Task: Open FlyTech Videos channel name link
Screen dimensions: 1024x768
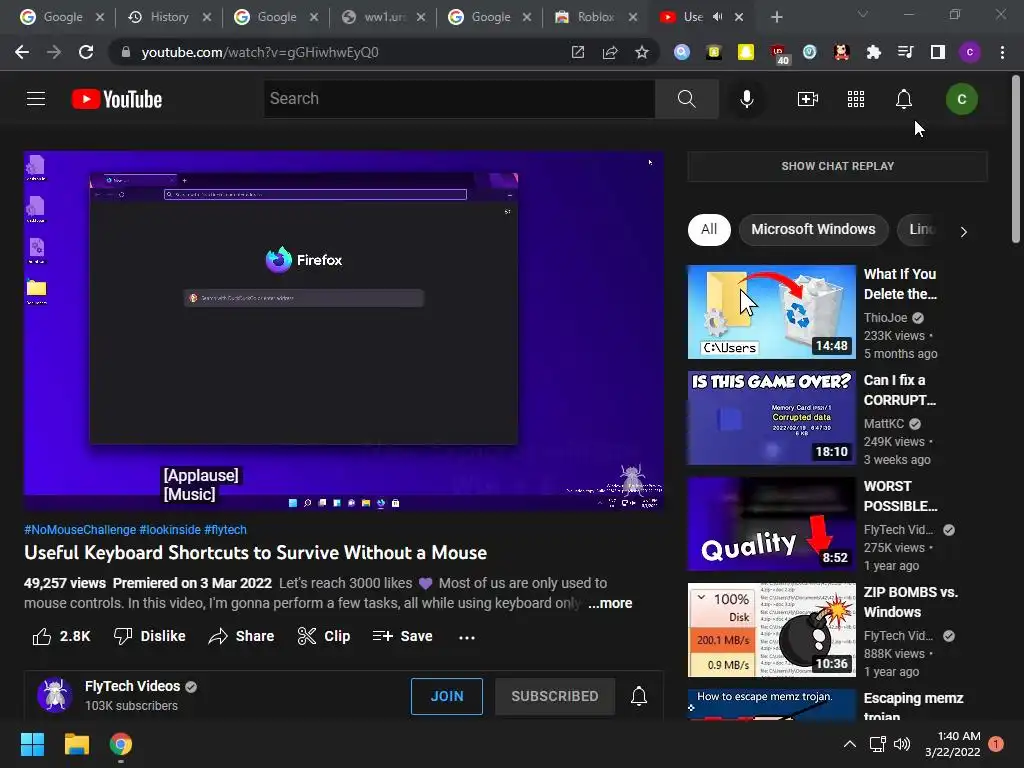Action: pos(133,686)
